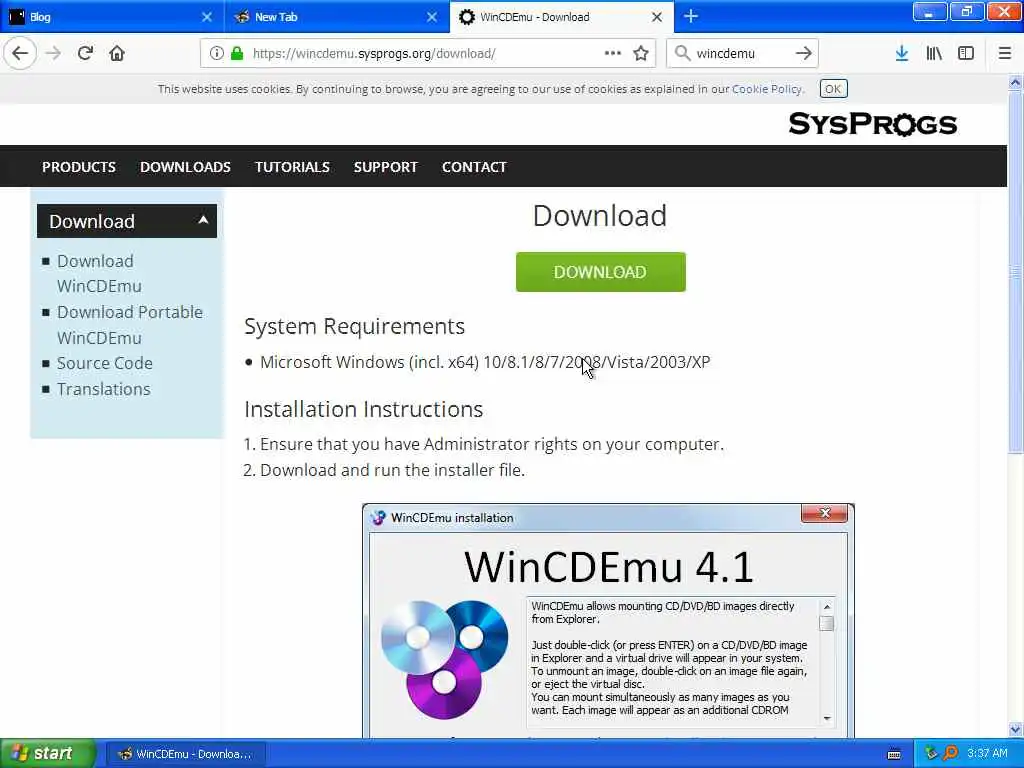The image size is (1024, 768).
Task: Open the Cookie Policy link
Action: click(767, 89)
